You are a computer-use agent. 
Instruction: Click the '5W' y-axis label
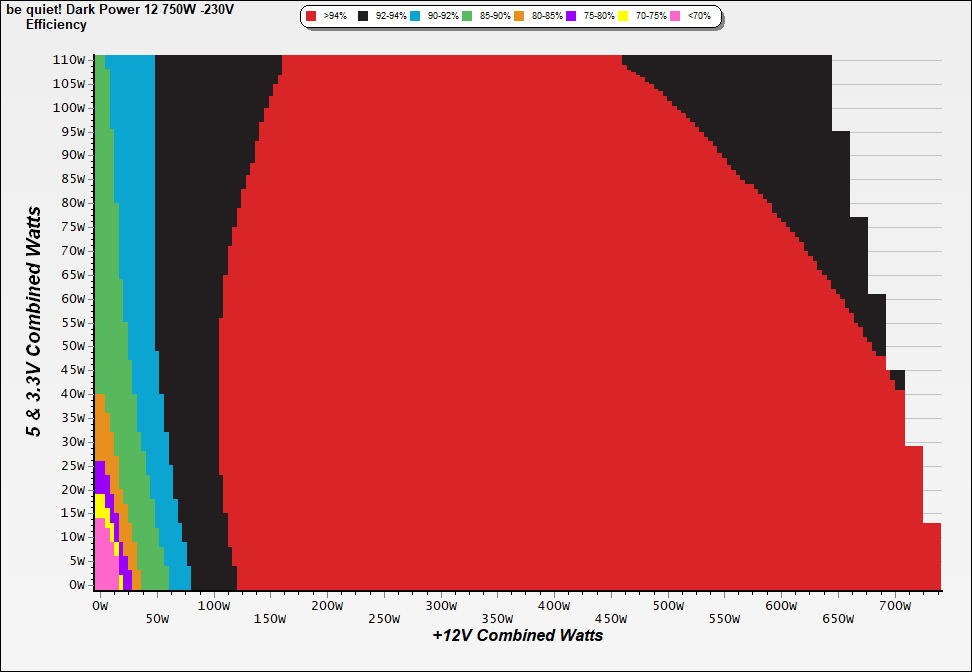click(76, 561)
